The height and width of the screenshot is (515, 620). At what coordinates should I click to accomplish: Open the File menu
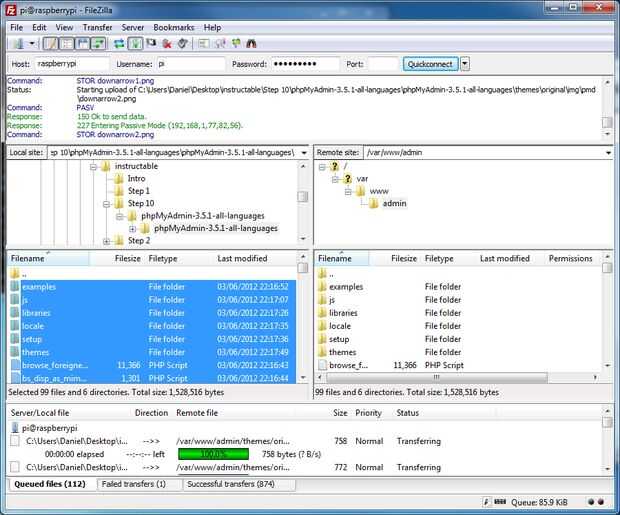pos(17,27)
